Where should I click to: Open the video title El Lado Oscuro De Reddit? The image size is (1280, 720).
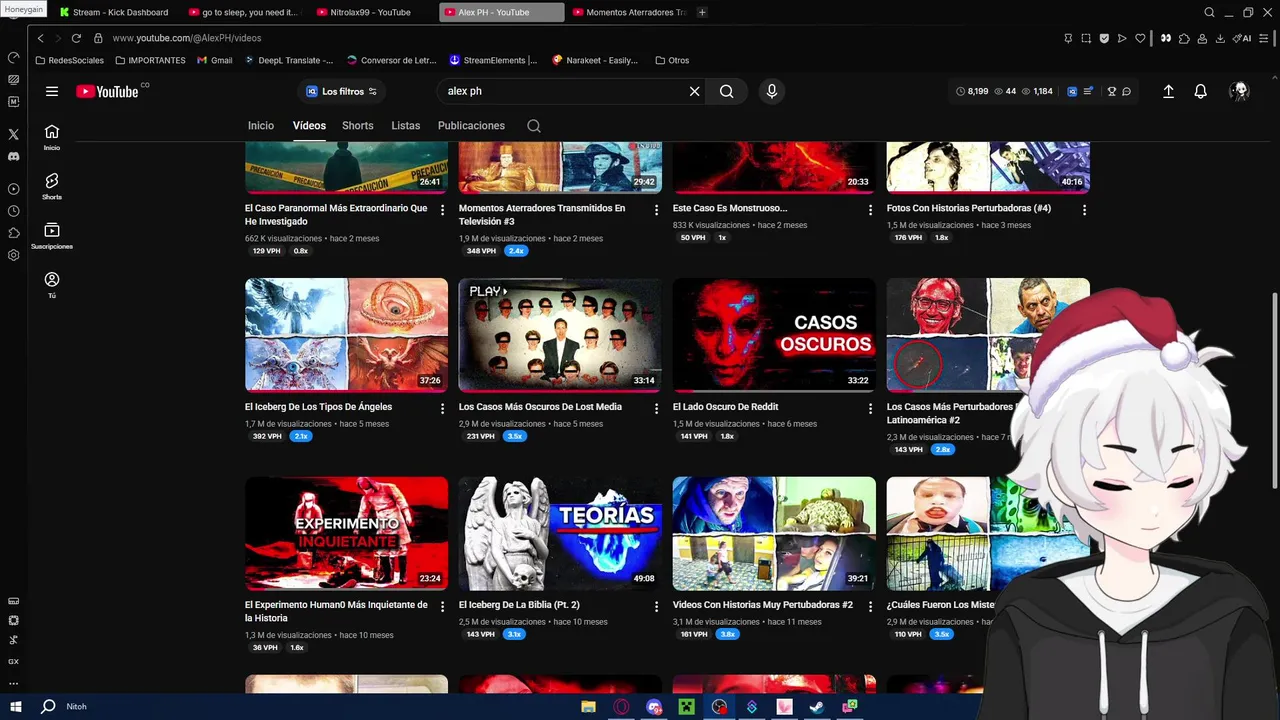click(x=725, y=407)
